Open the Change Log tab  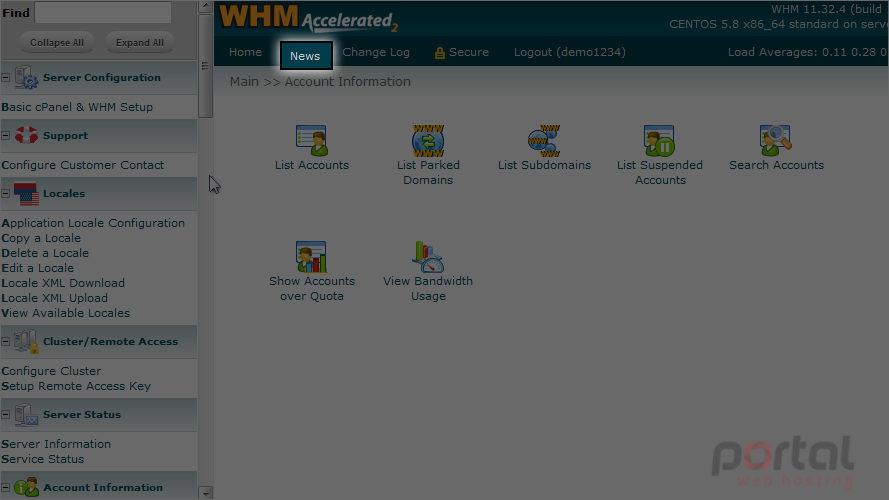[376, 52]
